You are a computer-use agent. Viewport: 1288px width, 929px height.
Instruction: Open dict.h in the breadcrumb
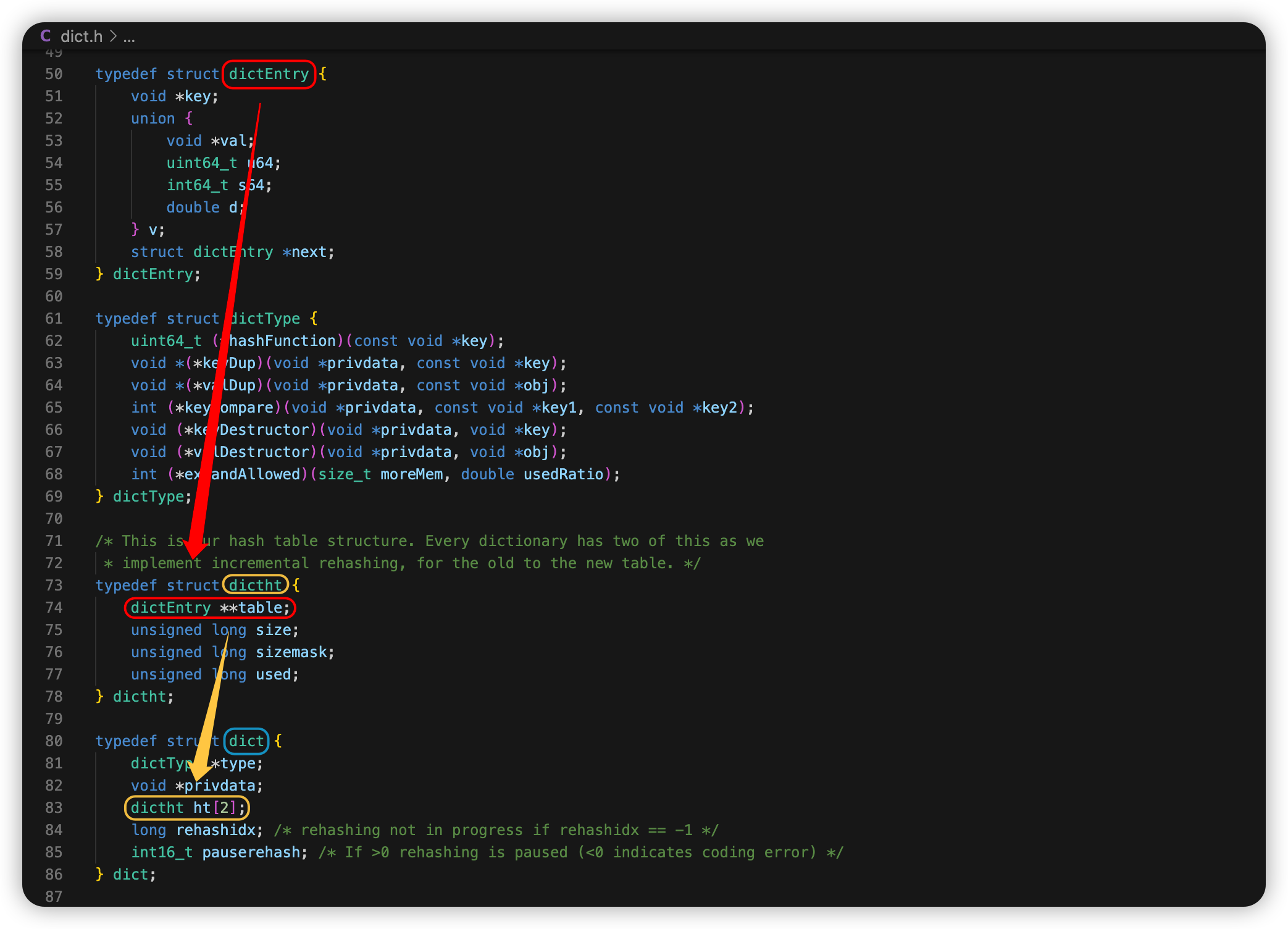pos(82,36)
